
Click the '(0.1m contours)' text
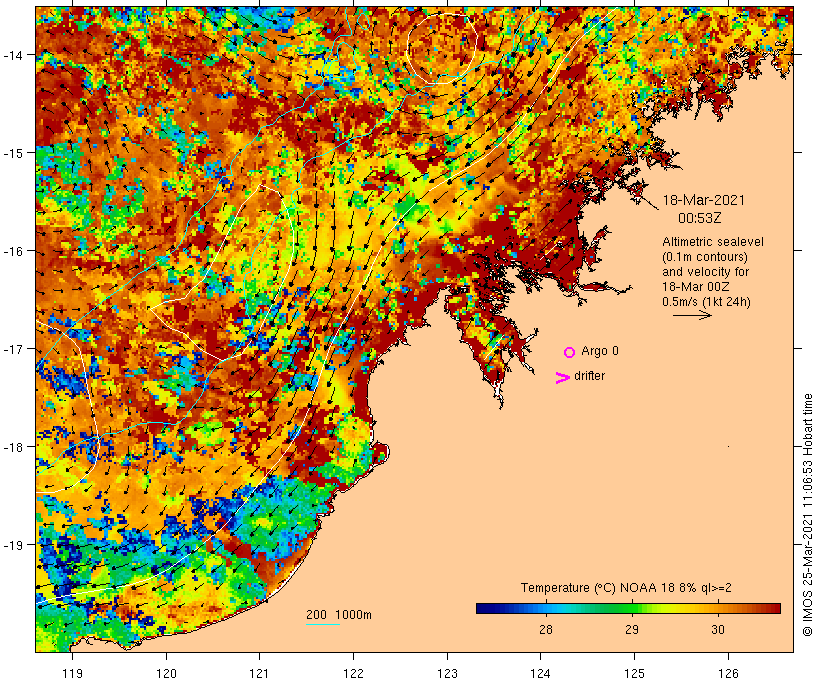click(705, 257)
